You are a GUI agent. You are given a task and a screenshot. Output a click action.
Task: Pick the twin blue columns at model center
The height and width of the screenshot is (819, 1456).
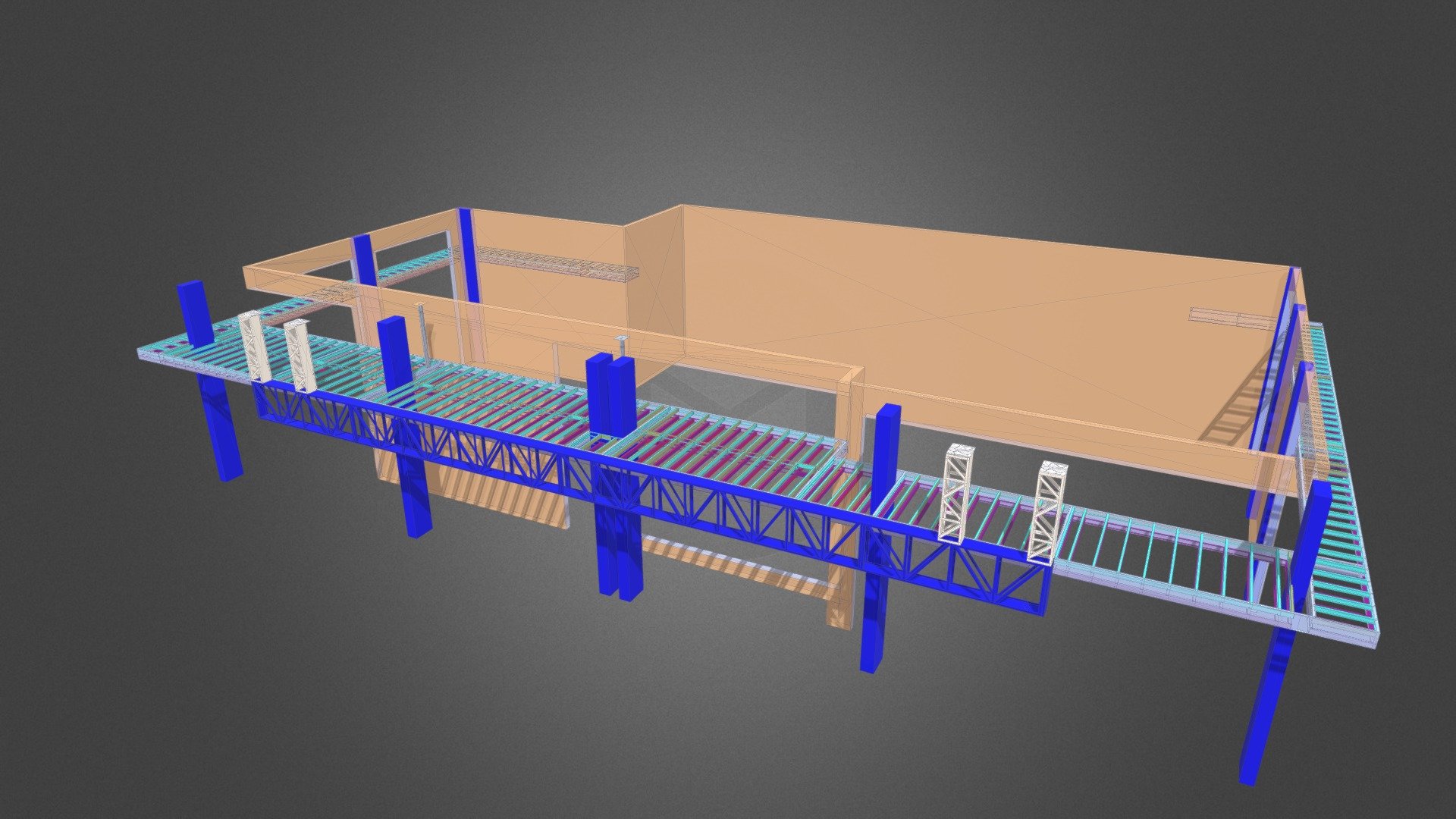(x=616, y=475)
